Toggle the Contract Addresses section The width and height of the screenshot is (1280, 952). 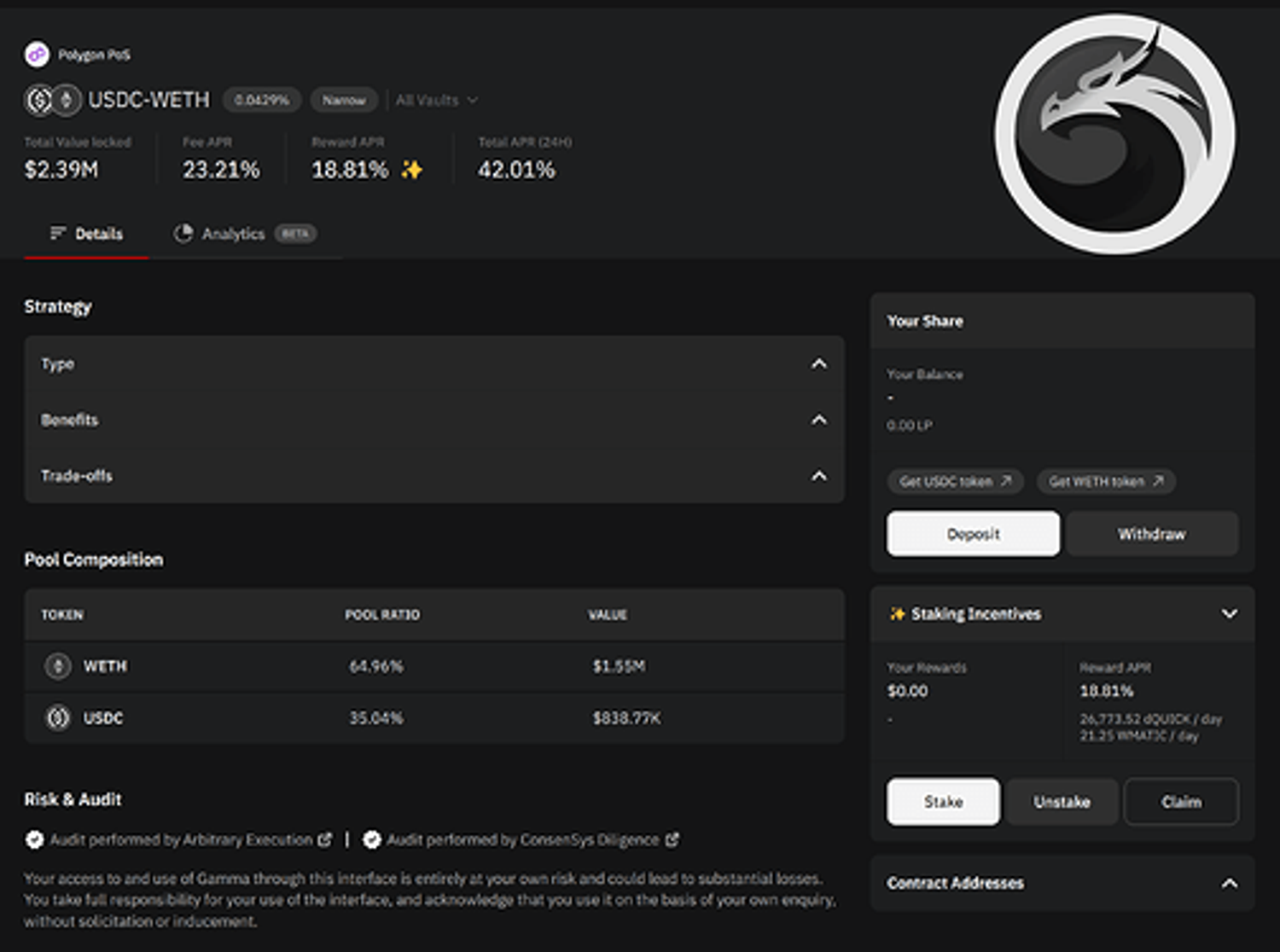coord(1229,884)
